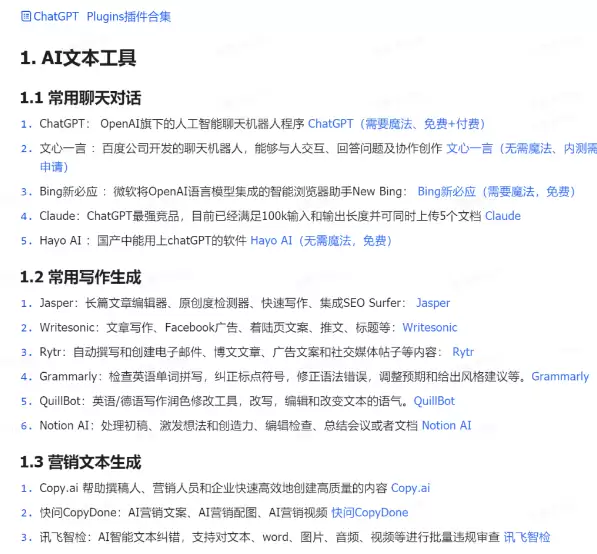Open the ChatGPT Plugins插件合集 link

tap(102, 16)
